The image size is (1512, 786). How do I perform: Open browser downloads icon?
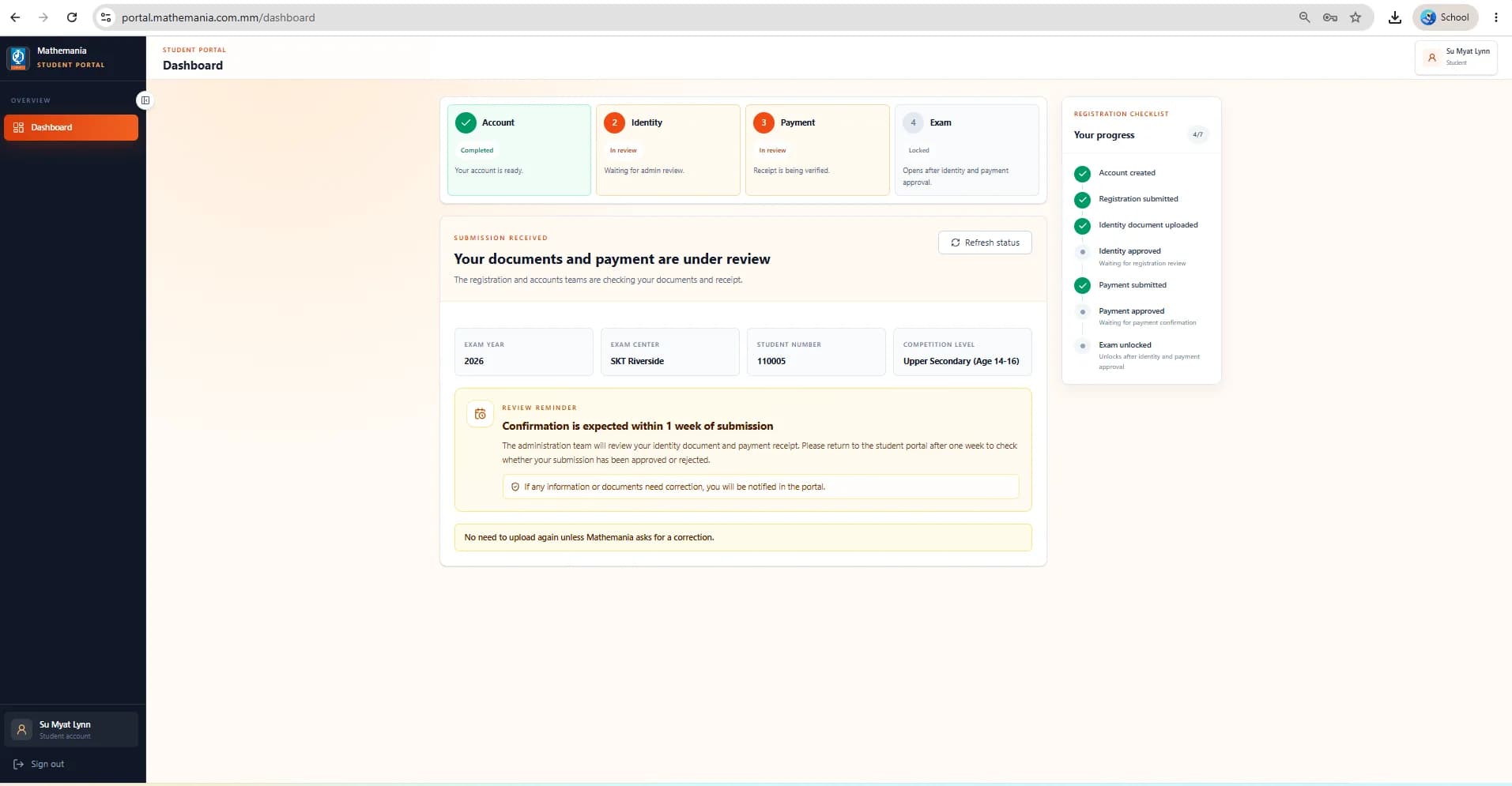(1395, 17)
